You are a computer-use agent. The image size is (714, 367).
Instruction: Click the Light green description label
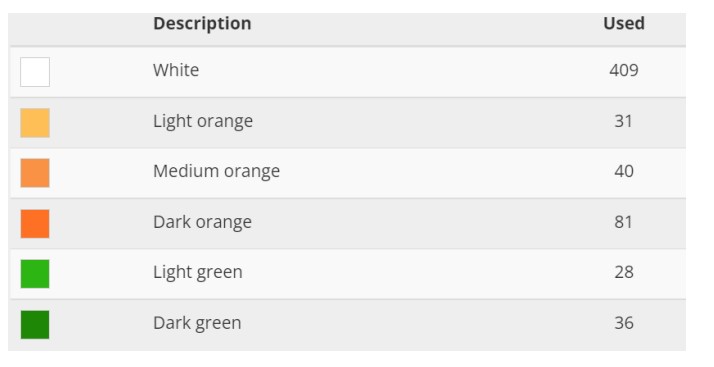(x=198, y=272)
